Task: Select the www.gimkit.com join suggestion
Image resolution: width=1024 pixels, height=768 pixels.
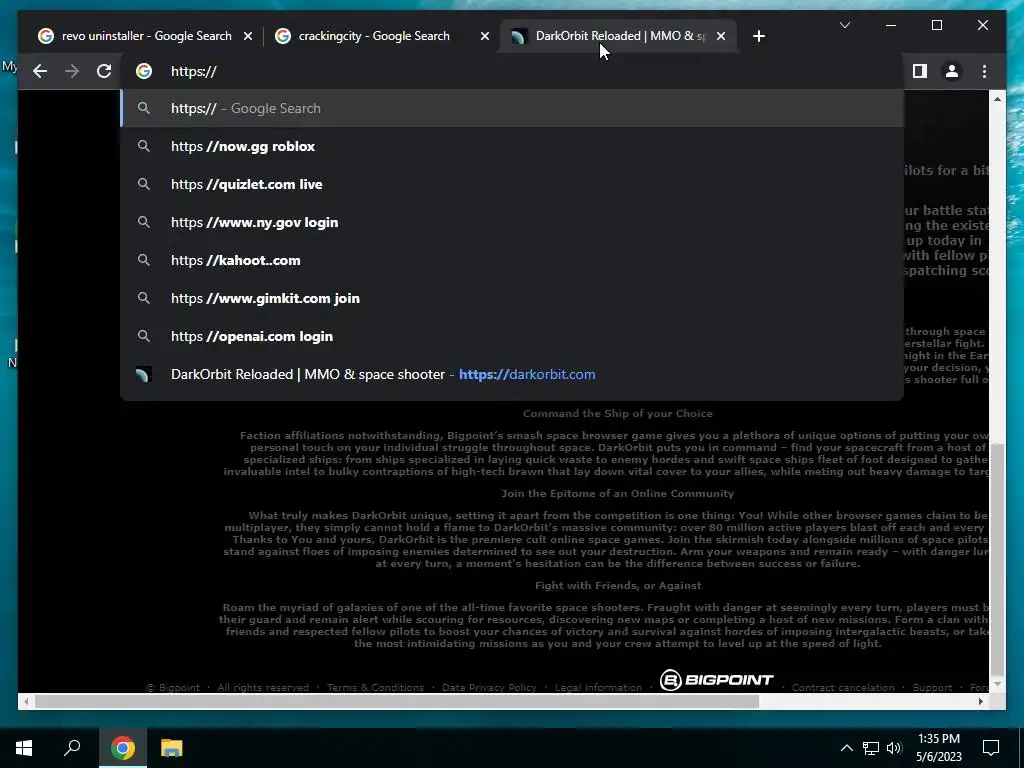Action: point(513,298)
